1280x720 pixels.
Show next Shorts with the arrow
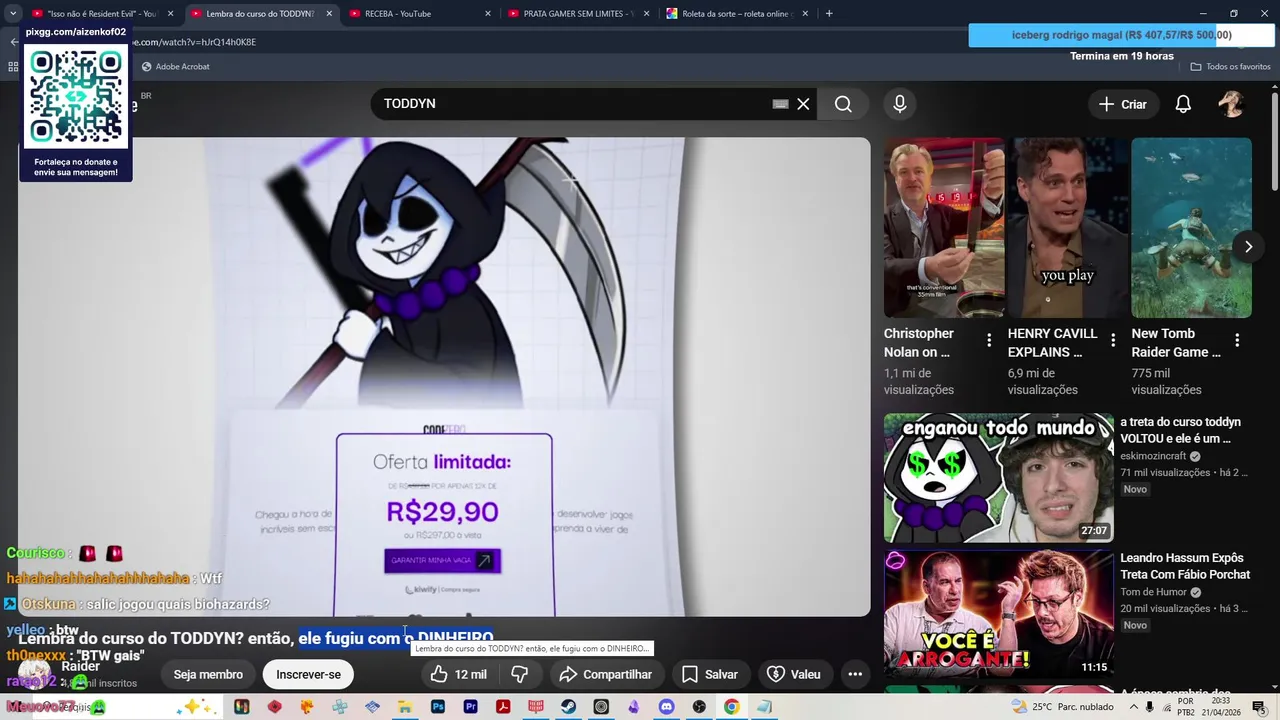click(x=1248, y=247)
